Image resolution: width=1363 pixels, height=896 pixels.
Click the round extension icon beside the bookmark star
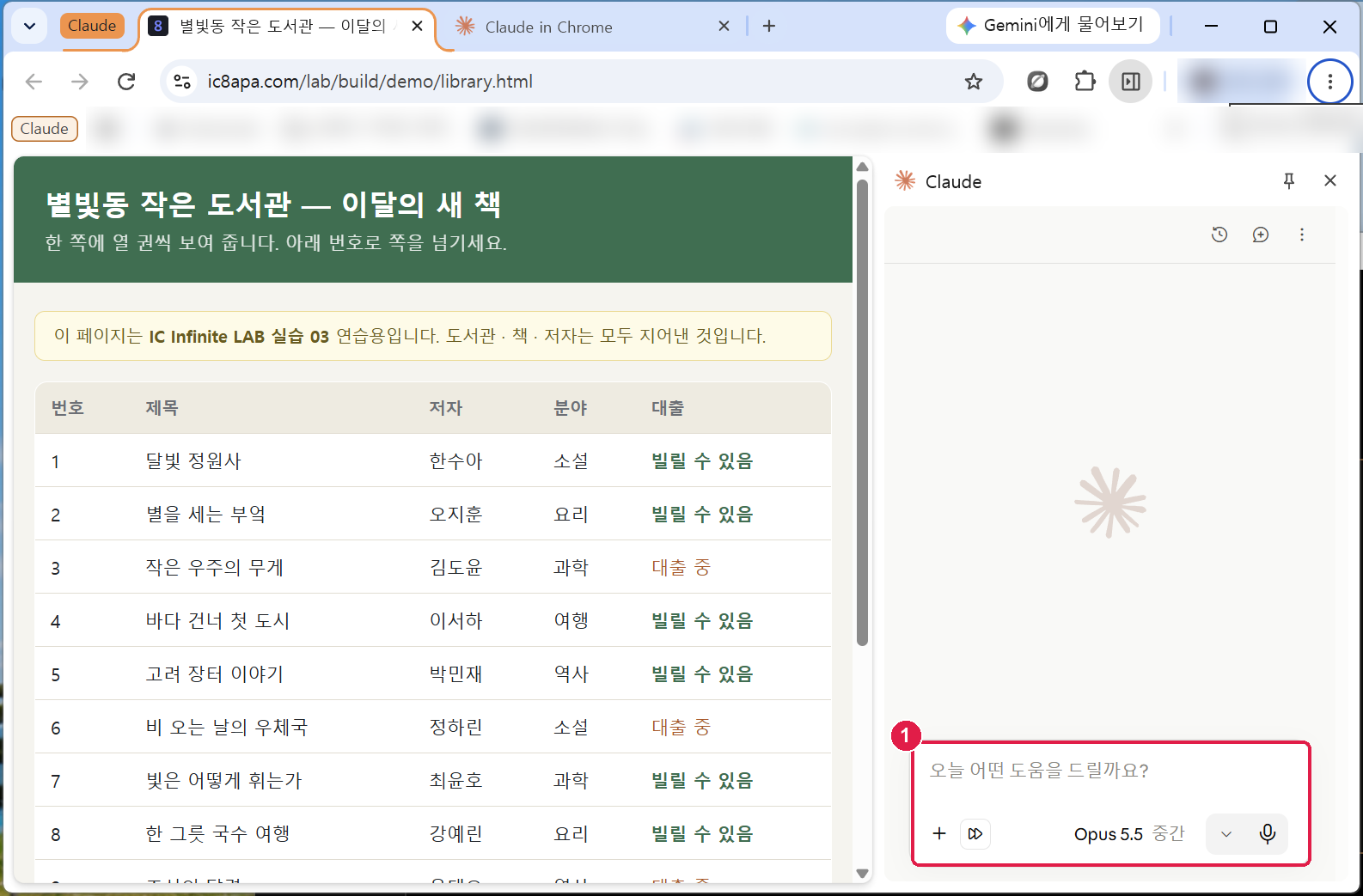(x=1037, y=82)
